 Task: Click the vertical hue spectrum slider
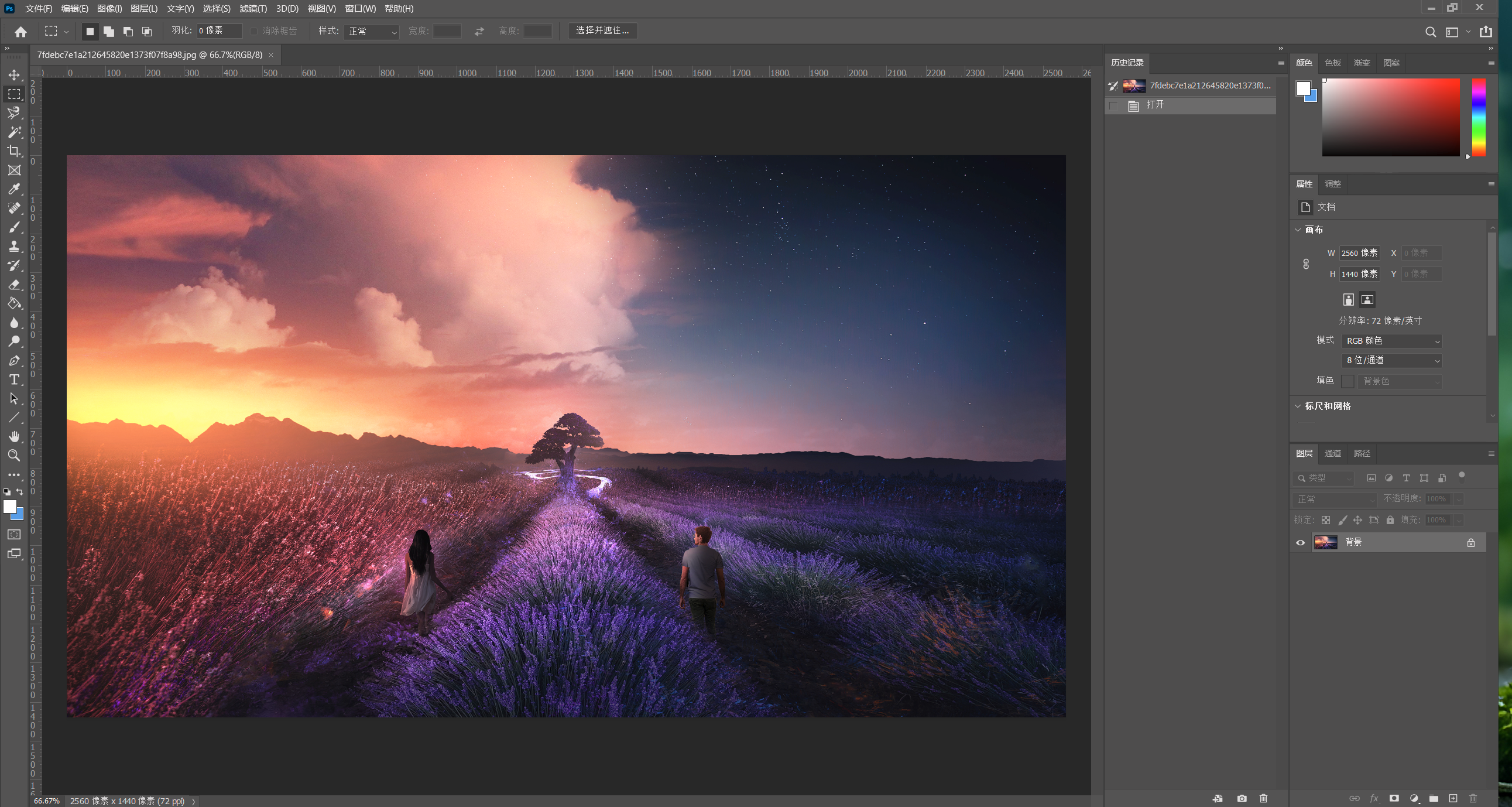tap(1478, 118)
